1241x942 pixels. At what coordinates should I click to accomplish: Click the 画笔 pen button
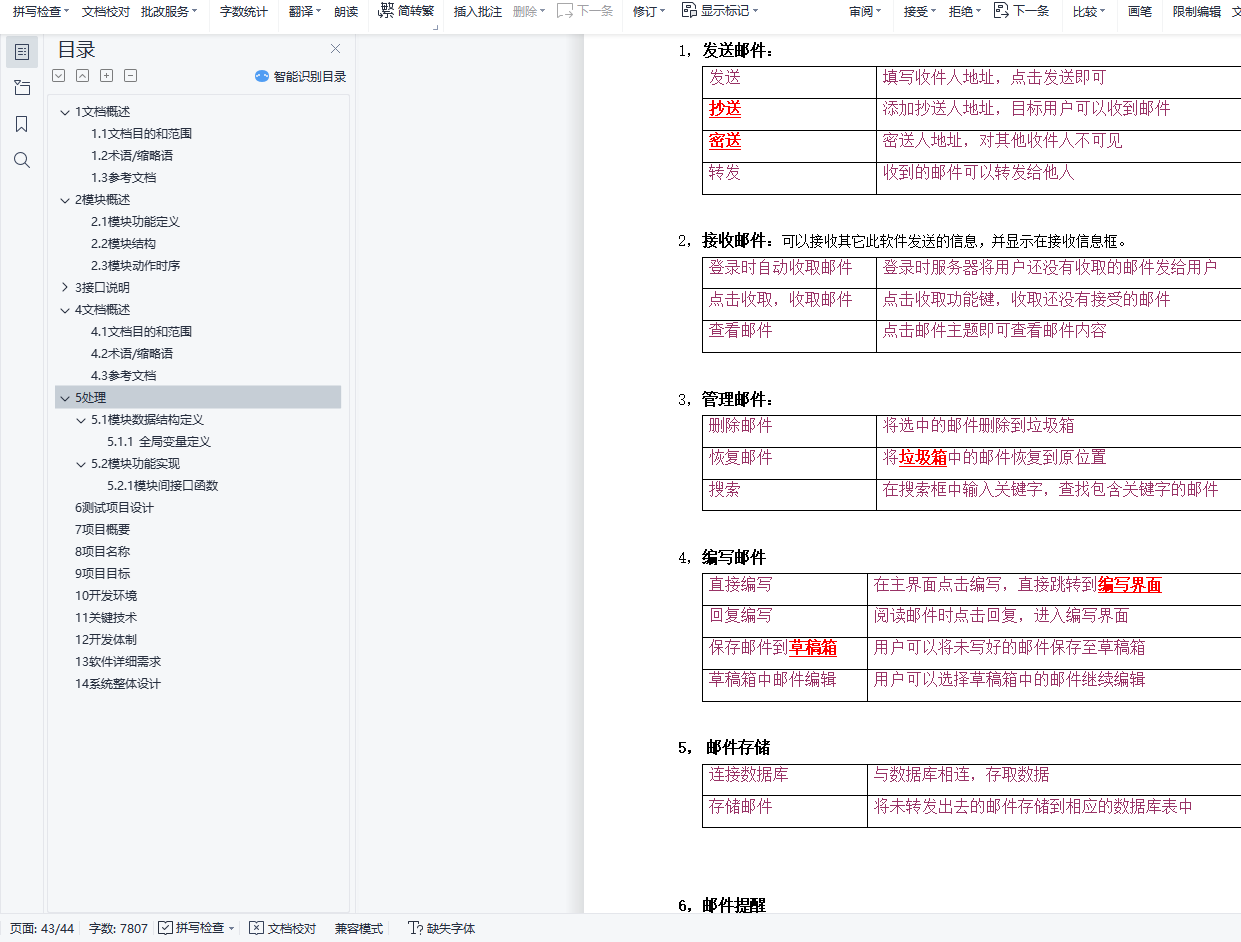point(1140,11)
